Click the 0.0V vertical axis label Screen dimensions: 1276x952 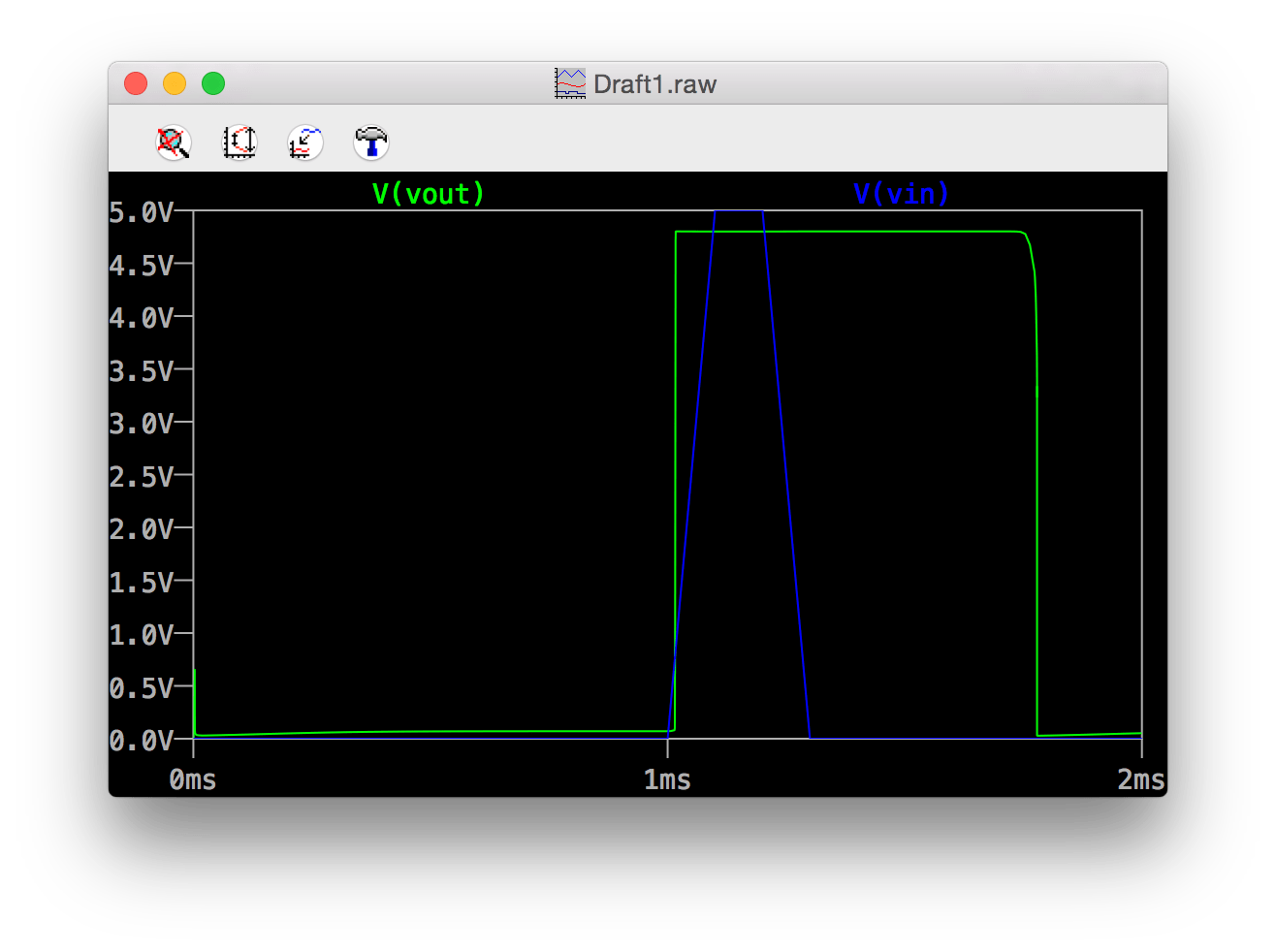(x=142, y=741)
